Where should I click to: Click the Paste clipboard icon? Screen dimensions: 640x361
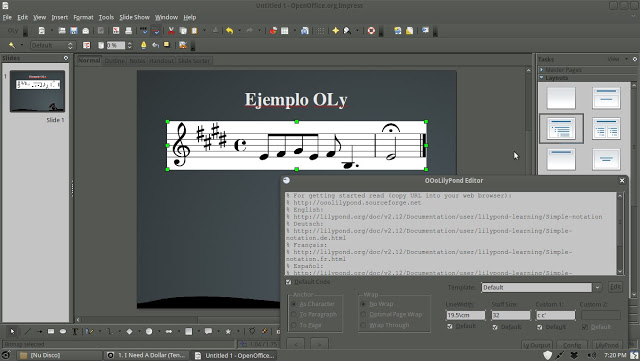point(195,31)
